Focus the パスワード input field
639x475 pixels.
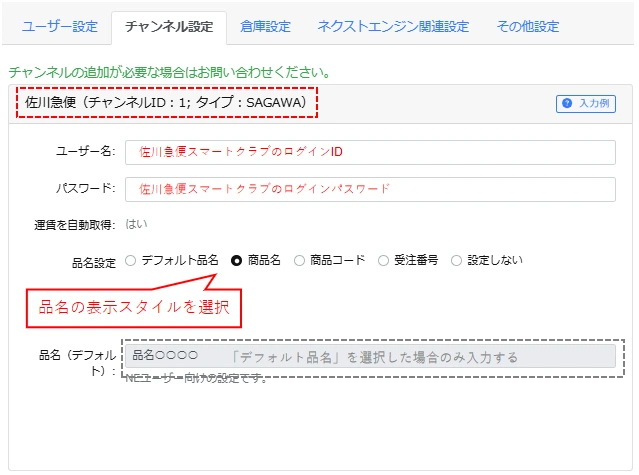tap(370, 189)
